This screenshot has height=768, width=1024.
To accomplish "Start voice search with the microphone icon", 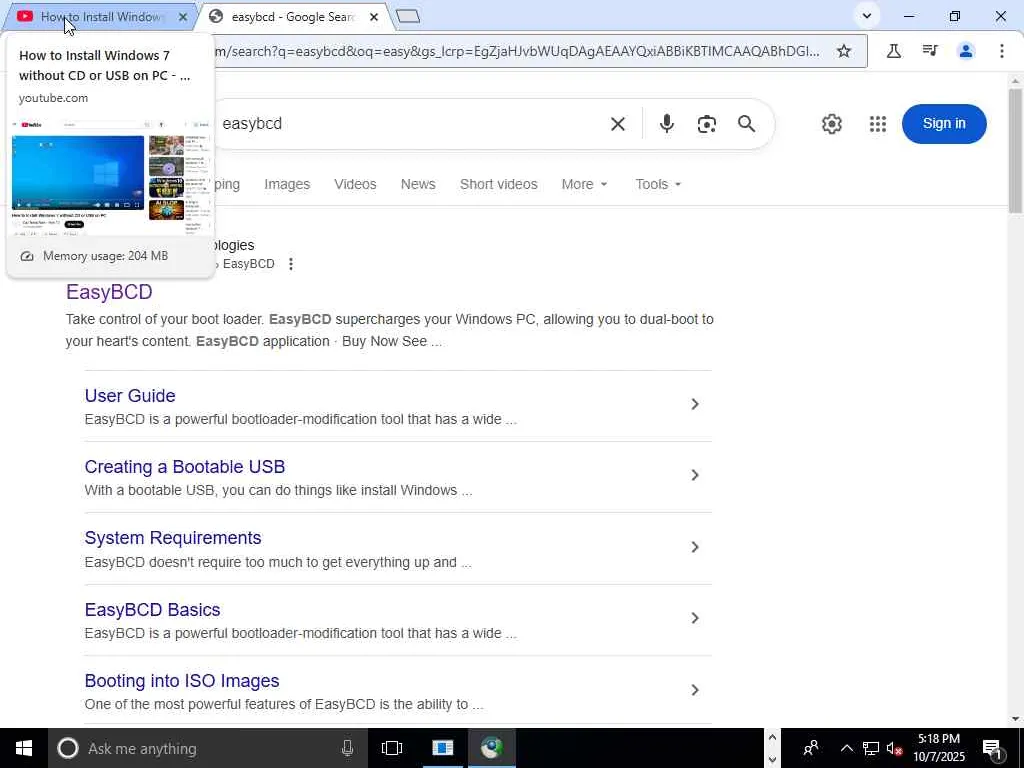I will (x=666, y=123).
